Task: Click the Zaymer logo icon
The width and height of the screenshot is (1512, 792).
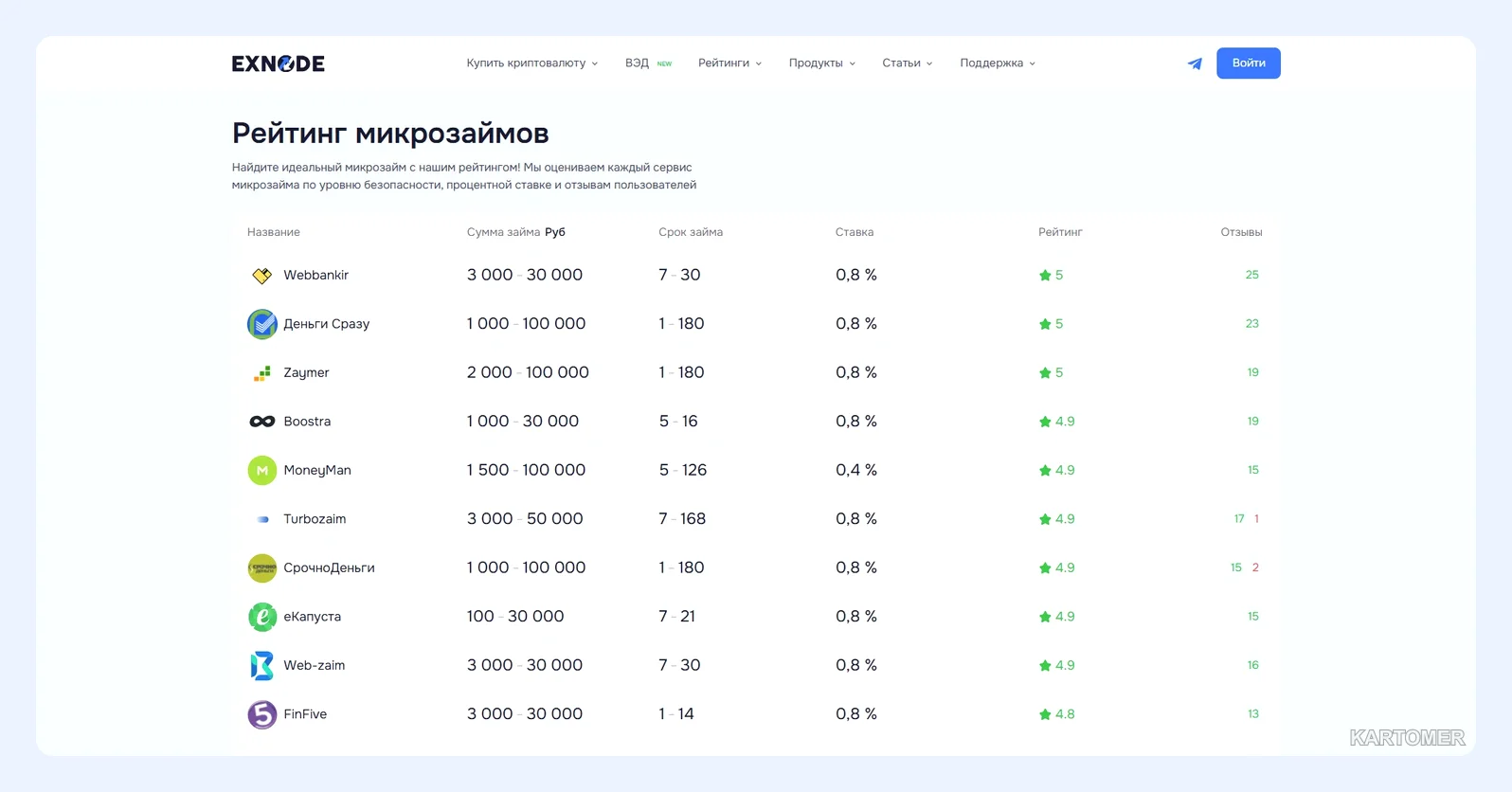Action: (x=262, y=373)
